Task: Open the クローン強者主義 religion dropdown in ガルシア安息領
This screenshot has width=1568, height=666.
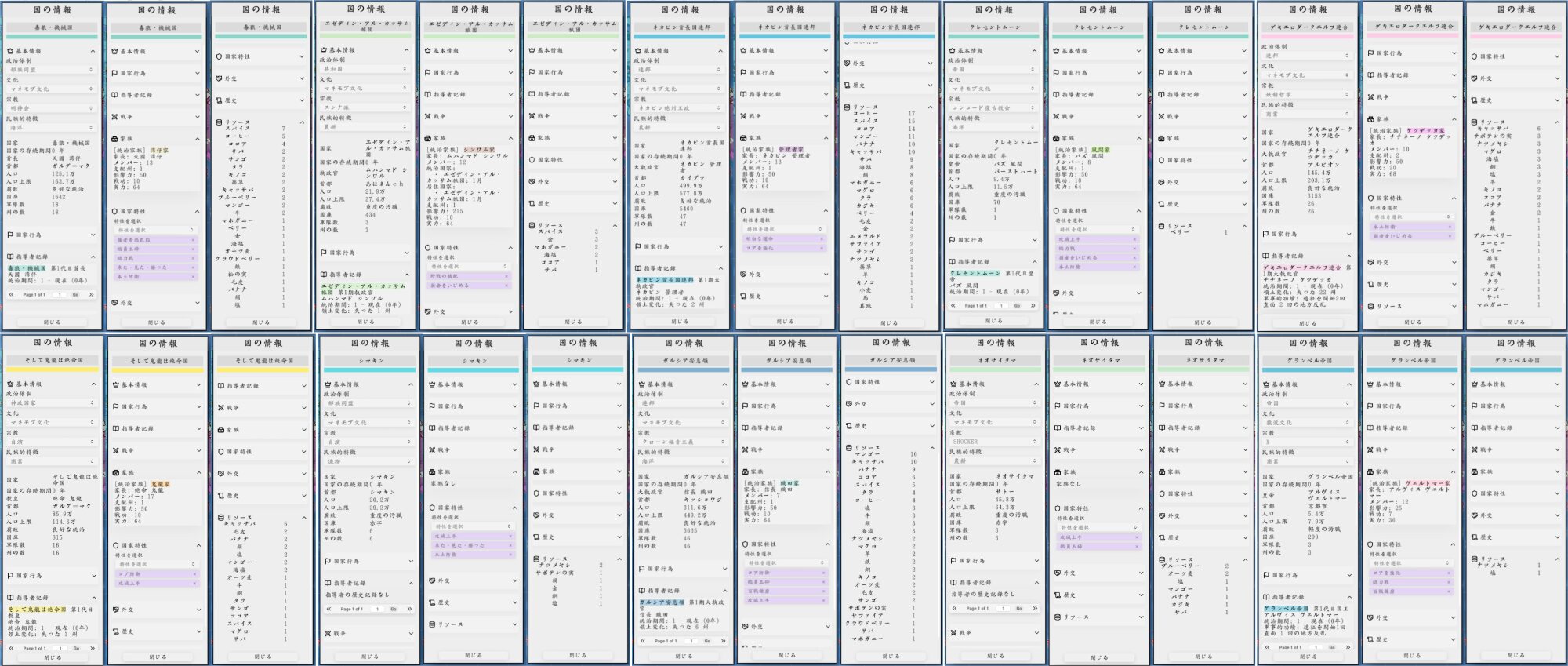Action: point(682,442)
